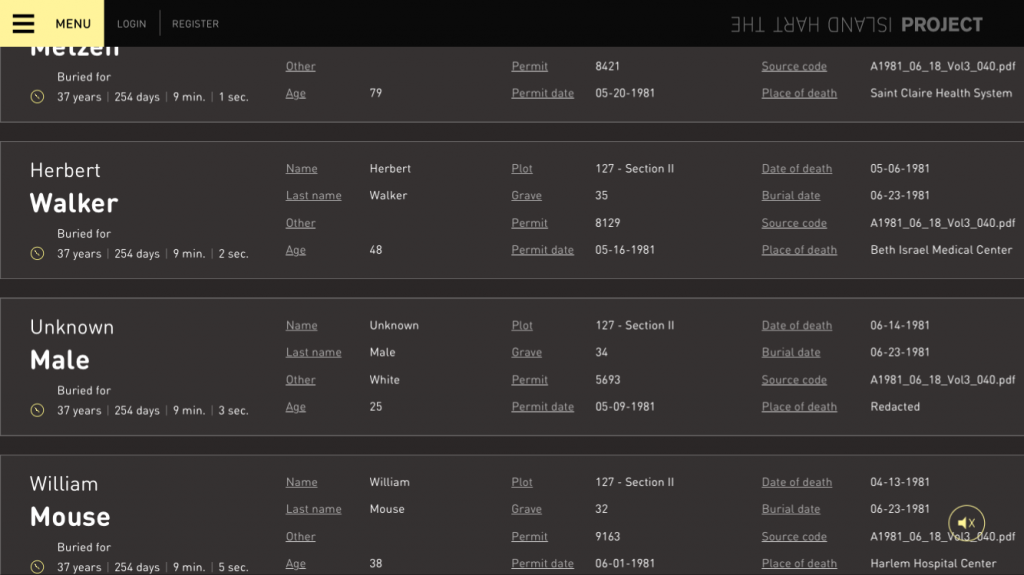
Task: Click the Plot label in Herbert Walker record
Action: click(522, 169)
